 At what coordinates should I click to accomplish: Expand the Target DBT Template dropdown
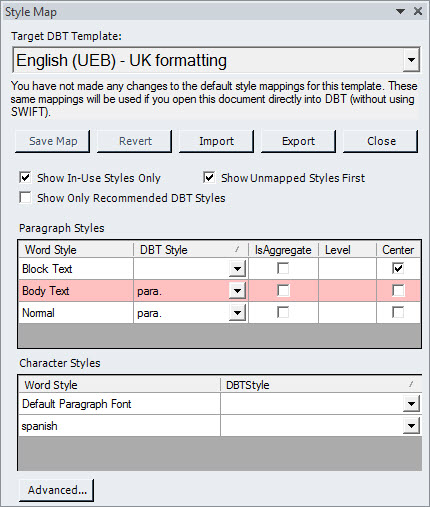click(x=411, y=60)
